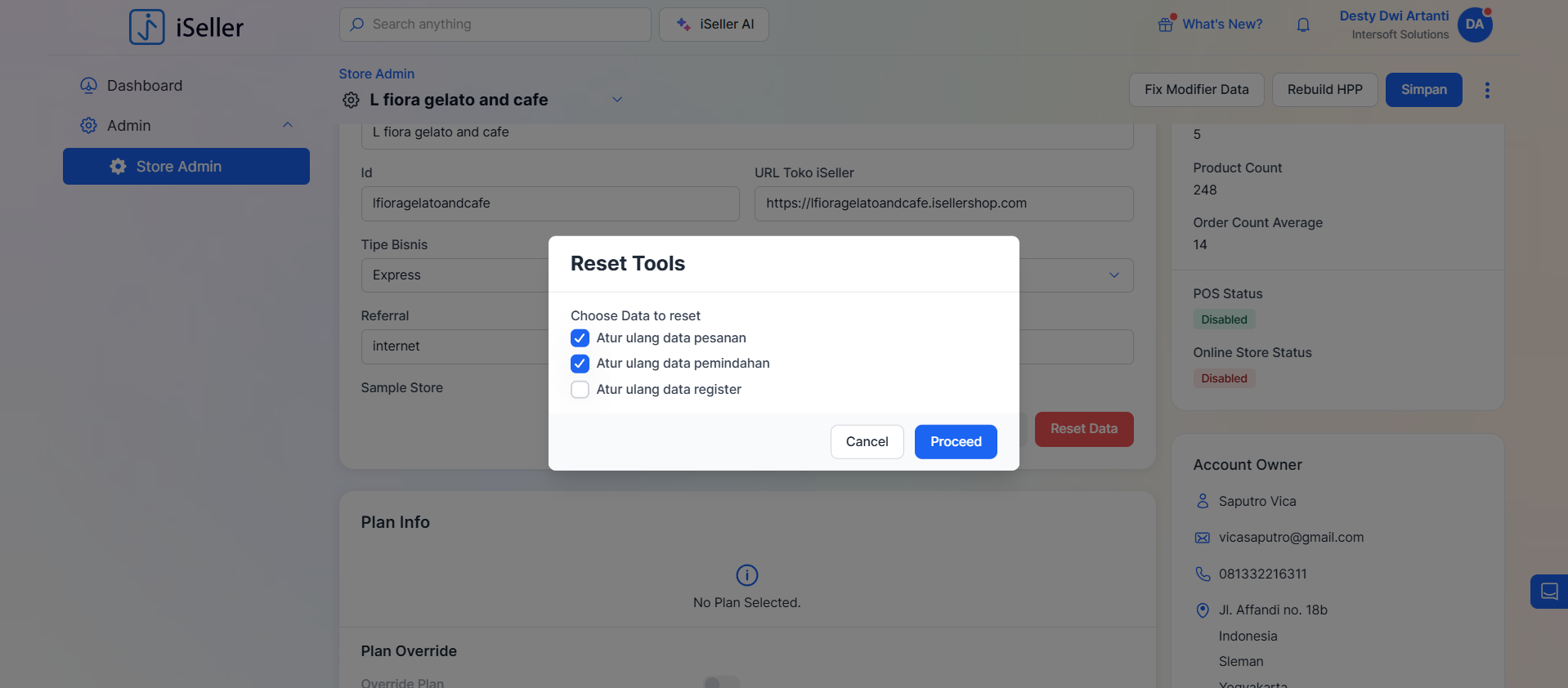Viewport: 1568px width, 688px height.
Task: Click the iSeller logo icon
Action: (147, 27)
